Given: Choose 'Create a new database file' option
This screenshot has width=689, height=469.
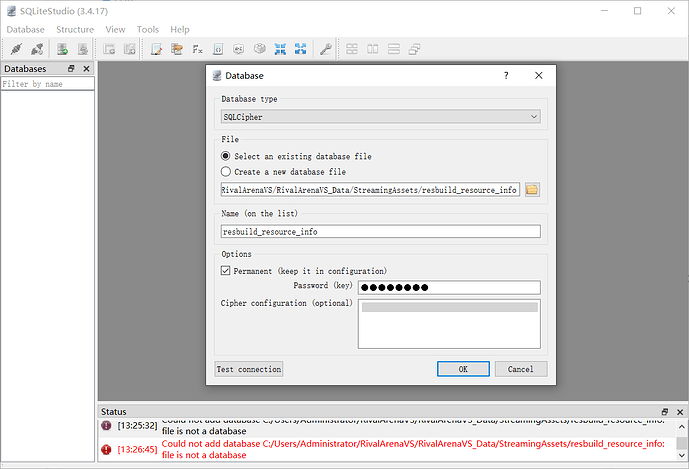Looking at the screenshot, I should point(226,172).
